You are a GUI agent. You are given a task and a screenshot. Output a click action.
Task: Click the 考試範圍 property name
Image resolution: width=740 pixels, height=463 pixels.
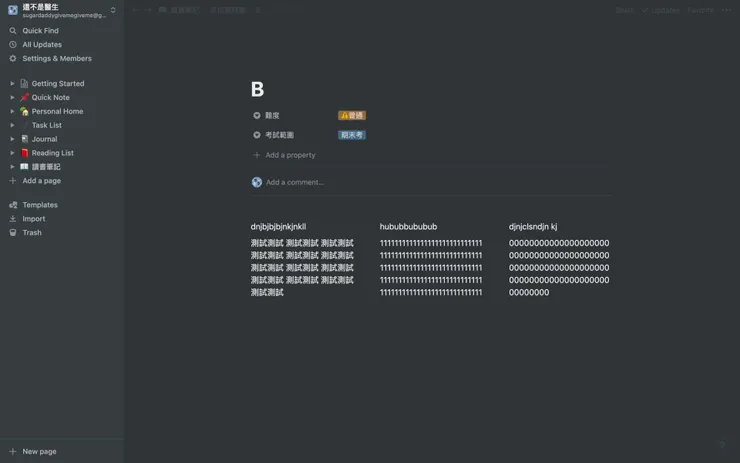279,135
